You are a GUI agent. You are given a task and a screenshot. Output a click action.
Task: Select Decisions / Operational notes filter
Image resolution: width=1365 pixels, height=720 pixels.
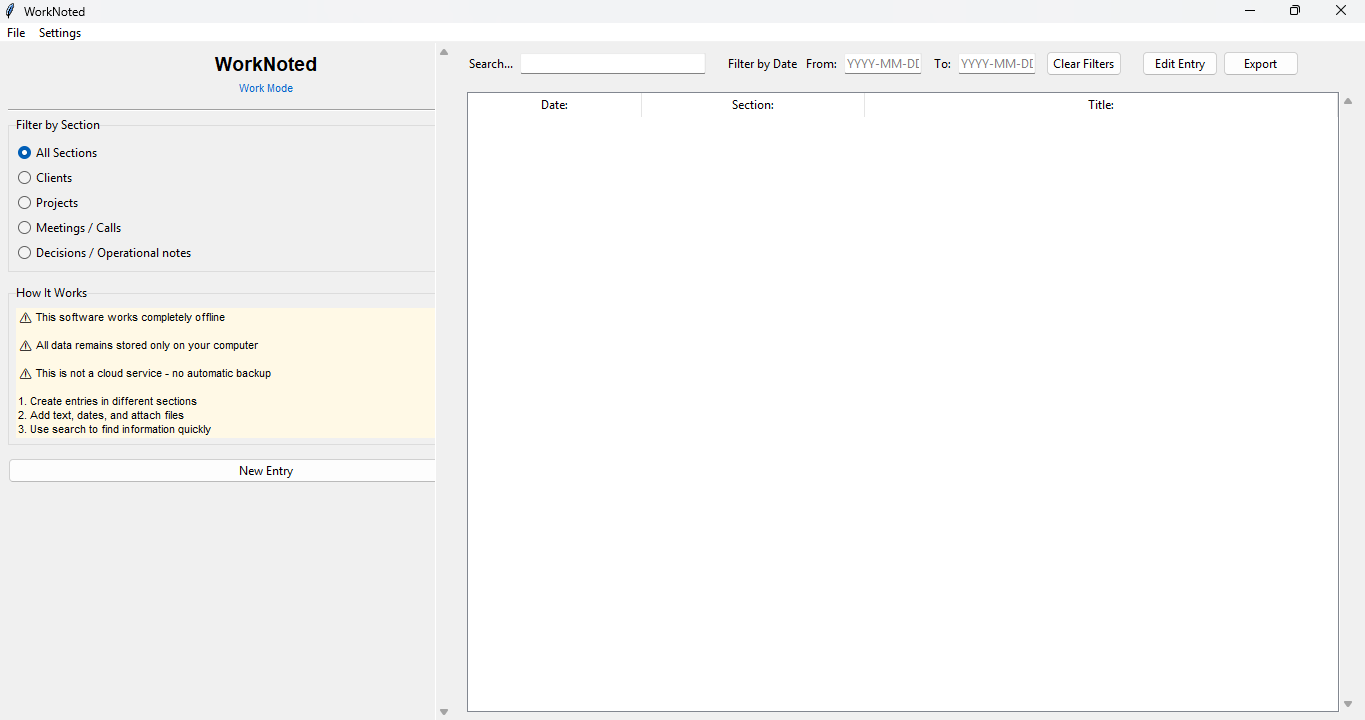coord(25,253)
